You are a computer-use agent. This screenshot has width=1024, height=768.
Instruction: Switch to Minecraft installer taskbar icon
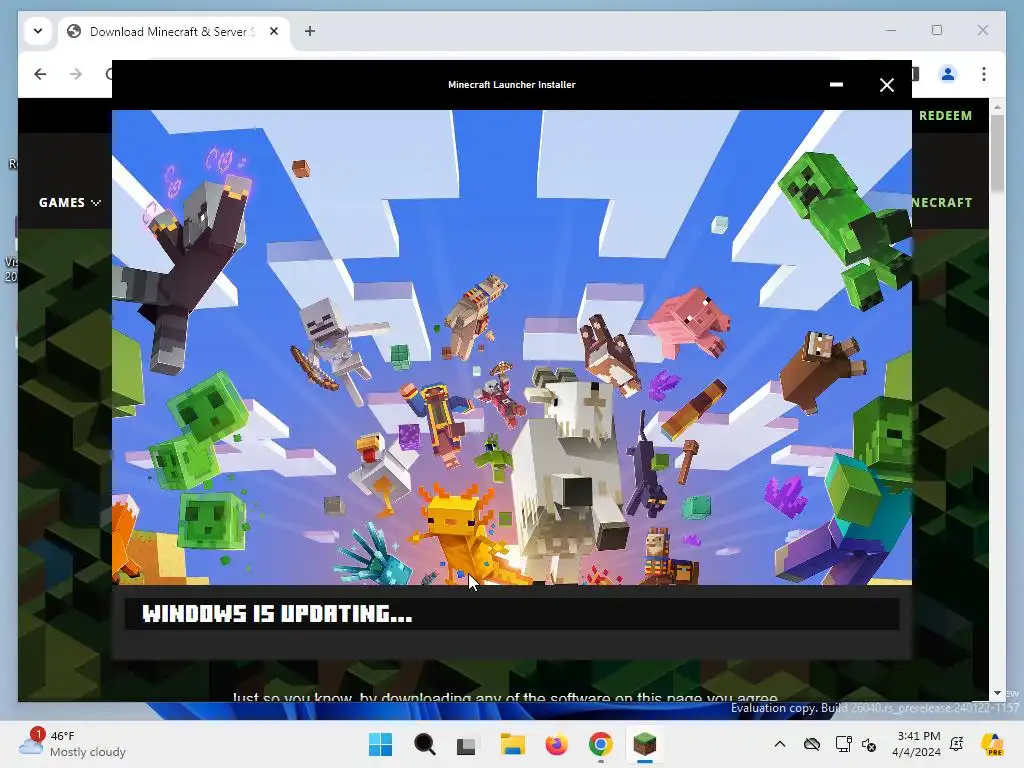click(x=645, y=744)
